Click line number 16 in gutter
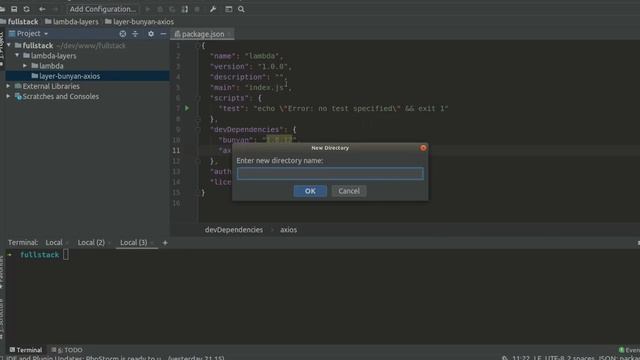 pos(176,203)
